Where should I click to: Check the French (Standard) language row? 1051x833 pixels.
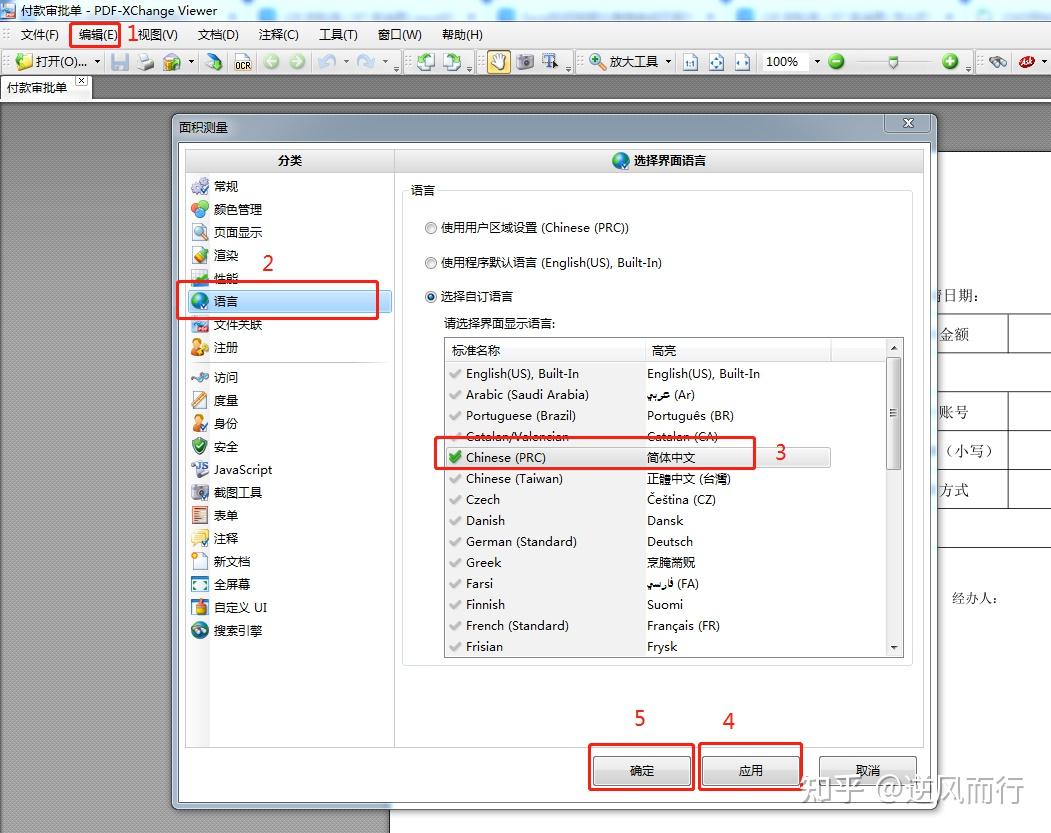[638, 625]
